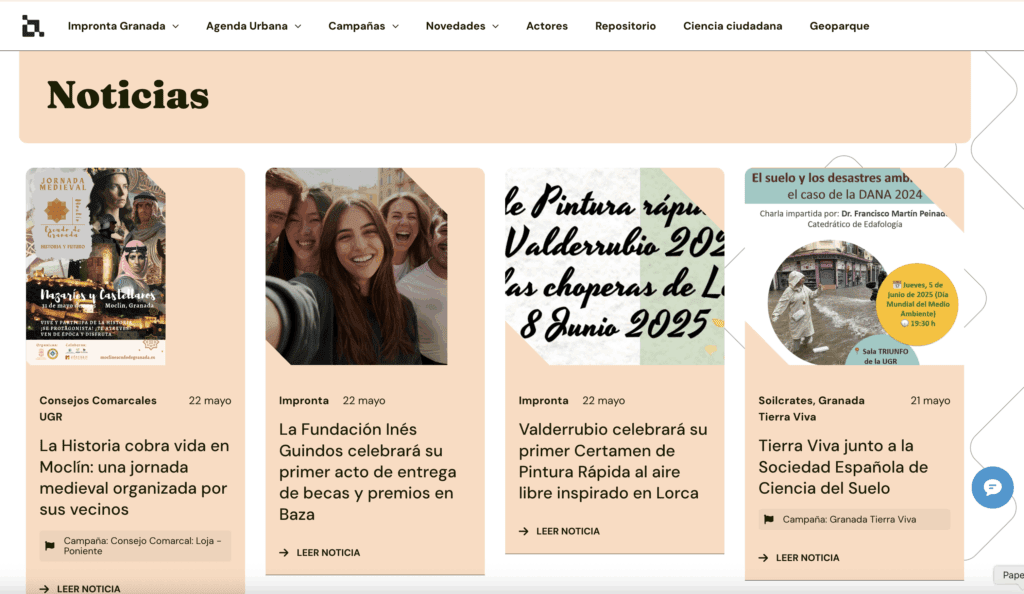Click LEER NOTICIA for Valderrubio Certamen

[x=568, y=531]
